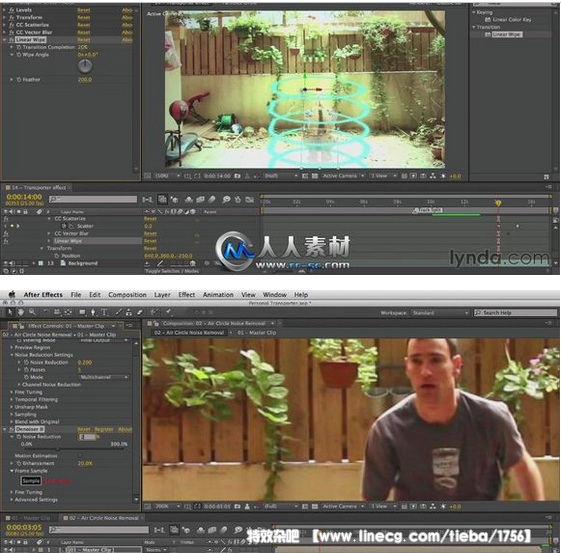Open Mode Multichannel dropdown
Image resolution: width=561 pixels, height=553 pixels.
point(104,377)
